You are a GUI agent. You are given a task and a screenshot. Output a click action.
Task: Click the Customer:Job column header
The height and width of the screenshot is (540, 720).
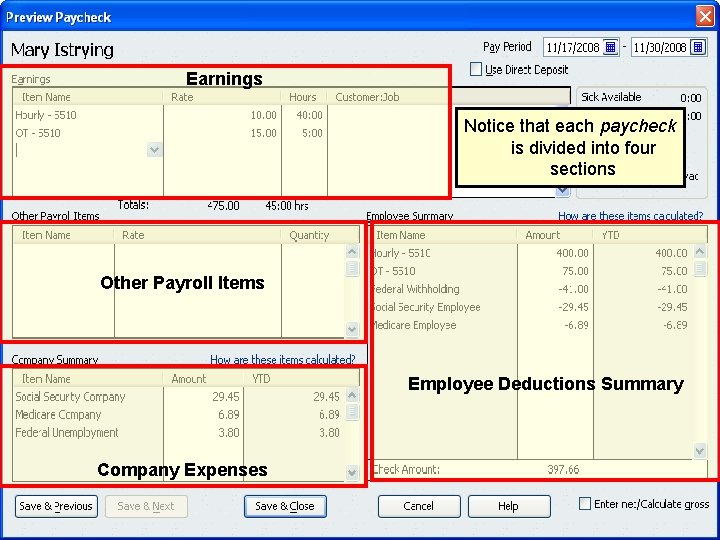coord(367,97)
